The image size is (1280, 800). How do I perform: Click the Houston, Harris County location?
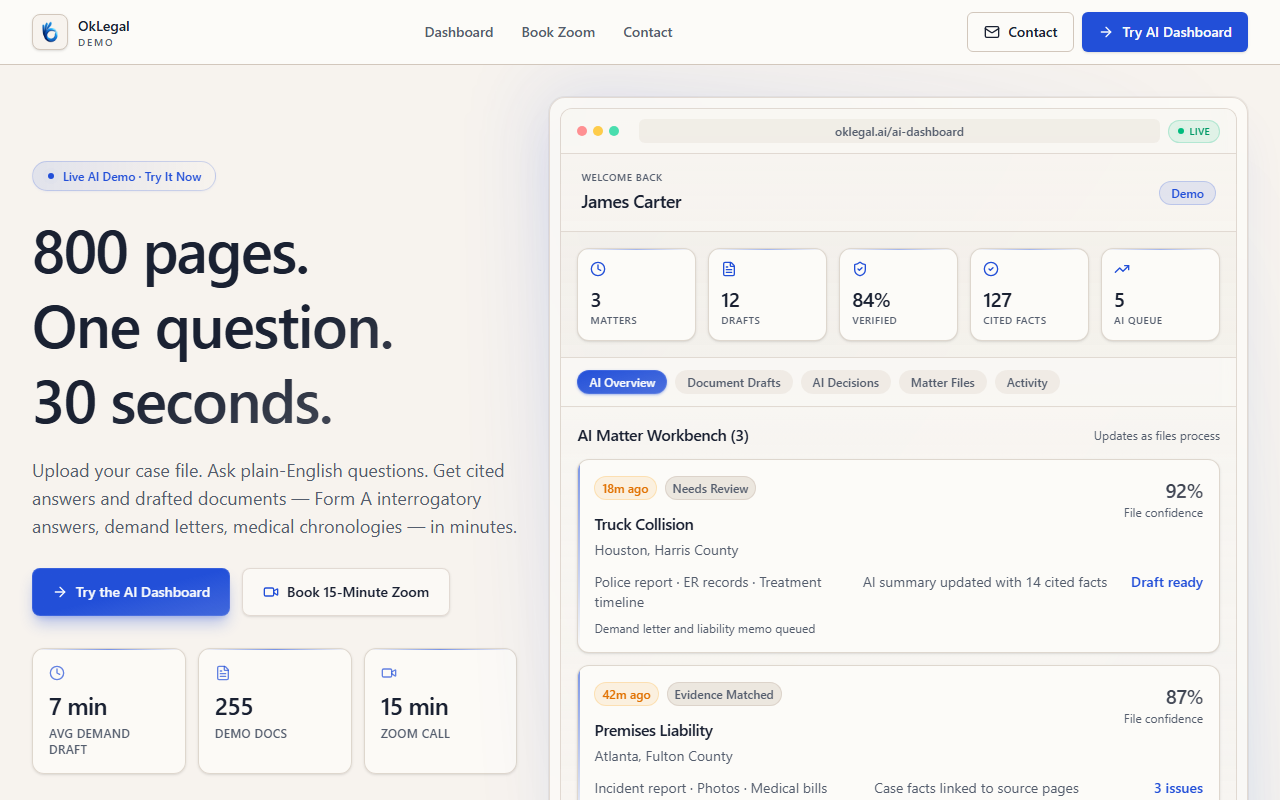[666, 550]
